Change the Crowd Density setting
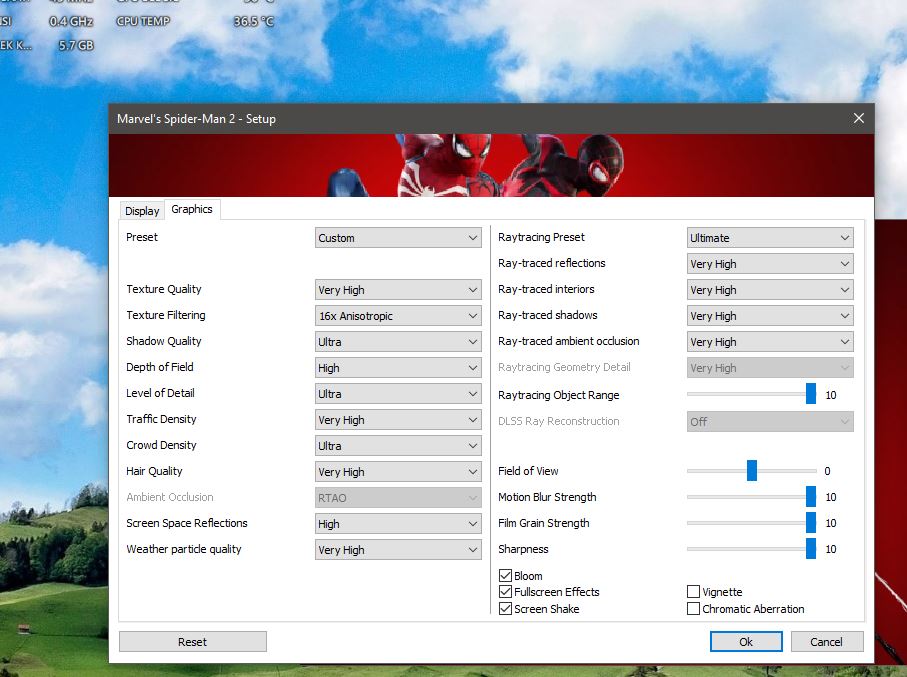907x677 pixels. (x=398, y=446)
